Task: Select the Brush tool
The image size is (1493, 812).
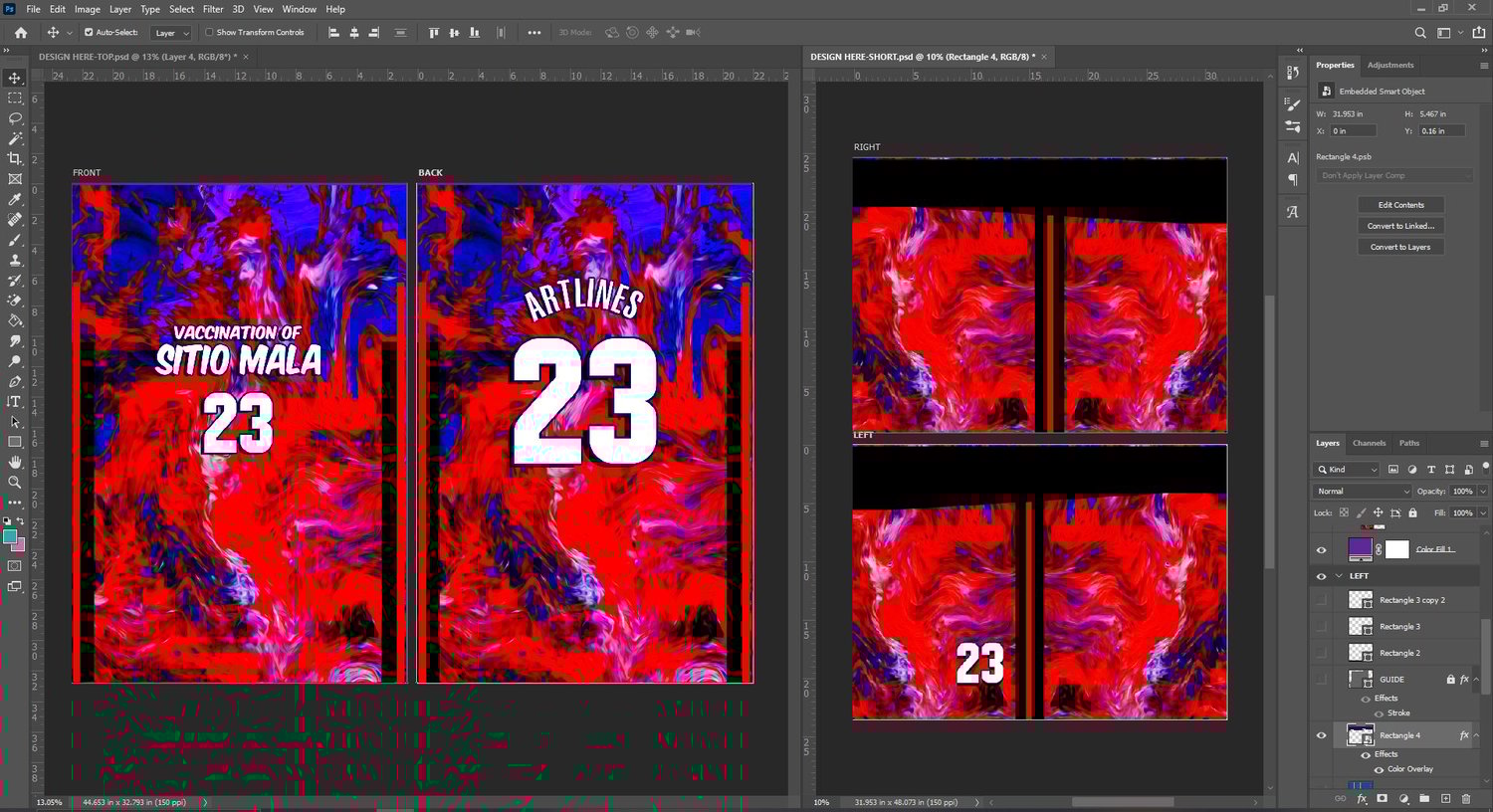Action: pyautogui.click(x=15, y=240)
